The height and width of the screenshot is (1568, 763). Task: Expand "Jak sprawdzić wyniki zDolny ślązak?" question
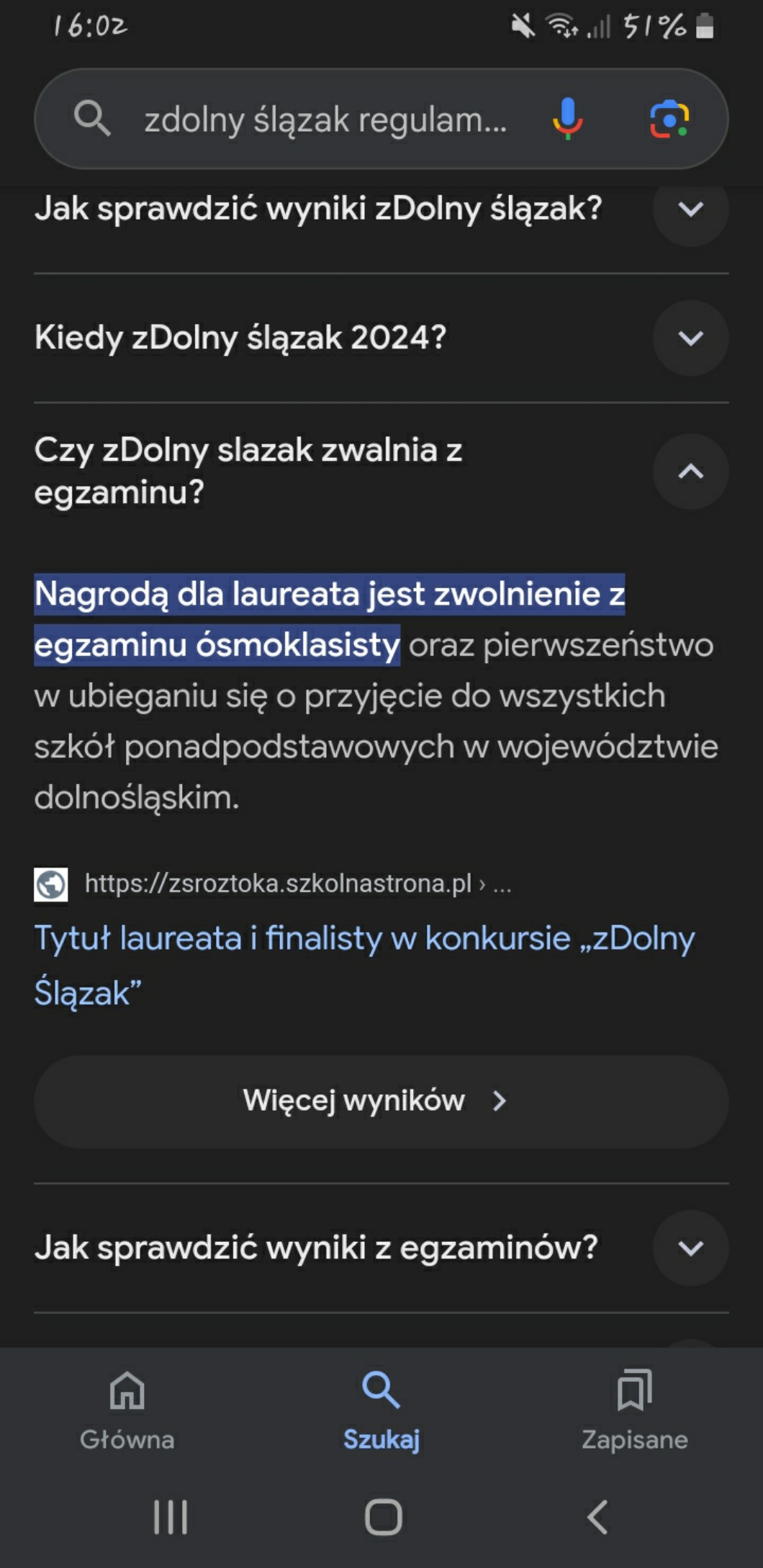point(690,209)
